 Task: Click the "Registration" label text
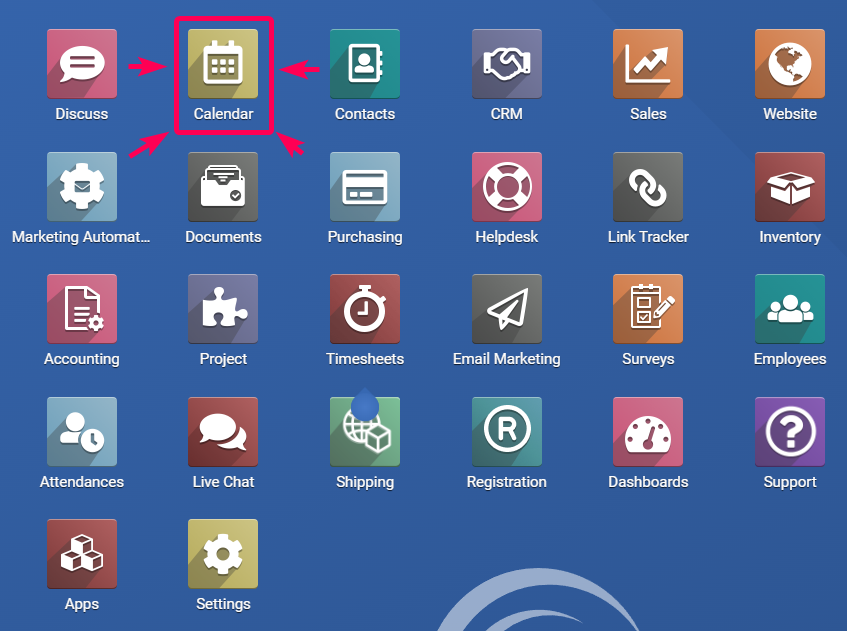pyautogui.click(x=507, y=481)
